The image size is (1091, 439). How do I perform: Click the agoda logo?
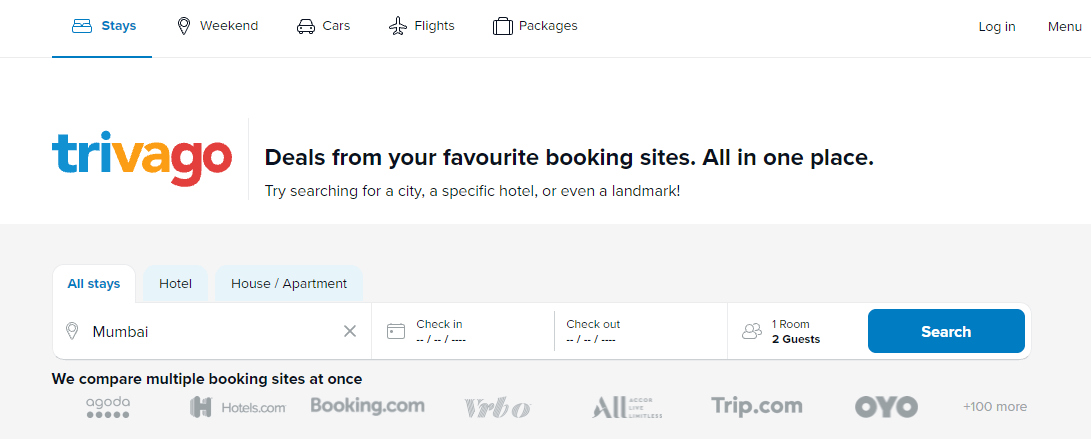[x=108, y=406]
